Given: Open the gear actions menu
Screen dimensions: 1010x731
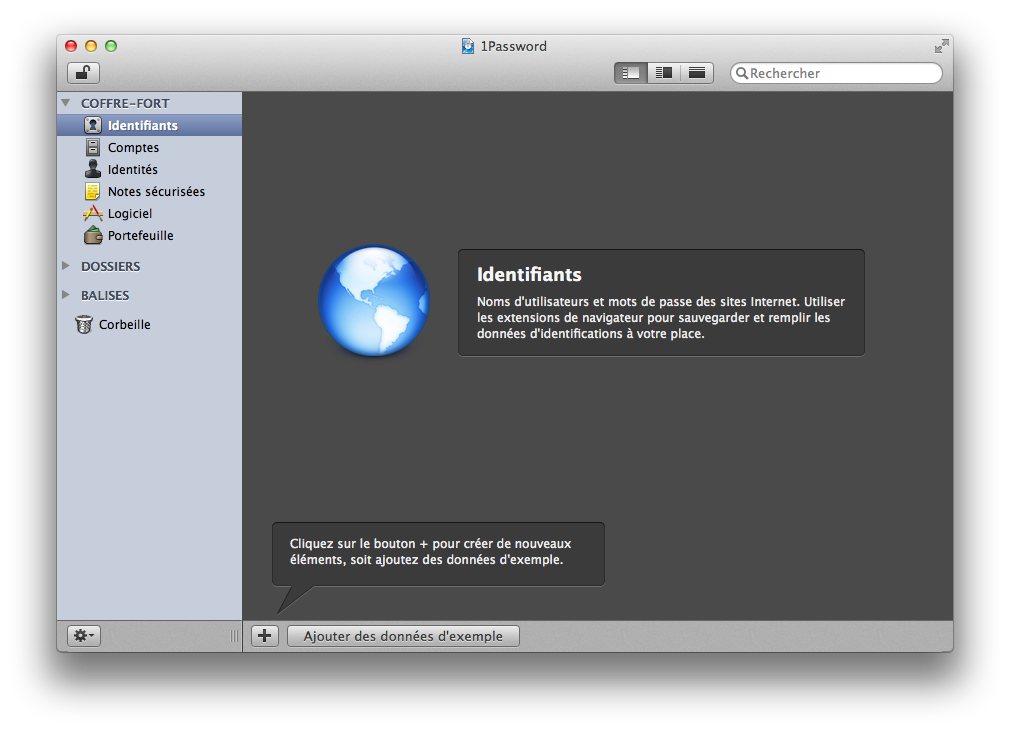Looking at the screenshot, I should point(84,636).
